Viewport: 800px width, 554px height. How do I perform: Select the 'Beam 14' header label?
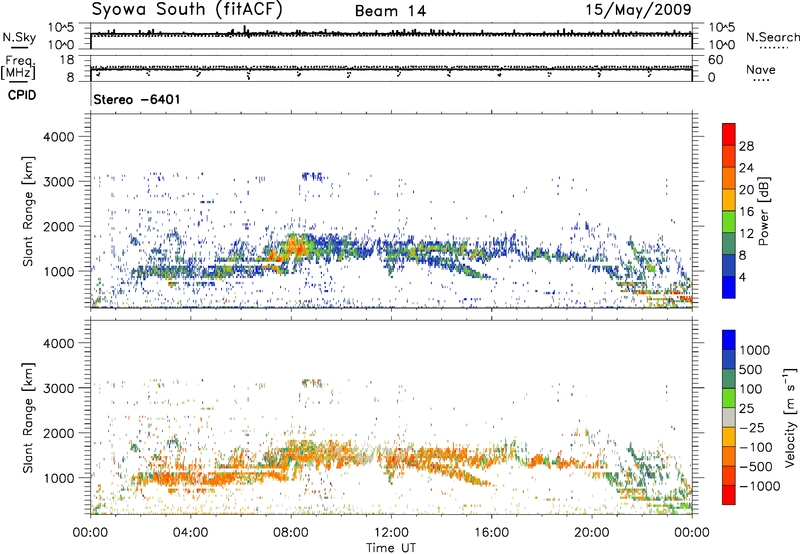pos(390,11)
